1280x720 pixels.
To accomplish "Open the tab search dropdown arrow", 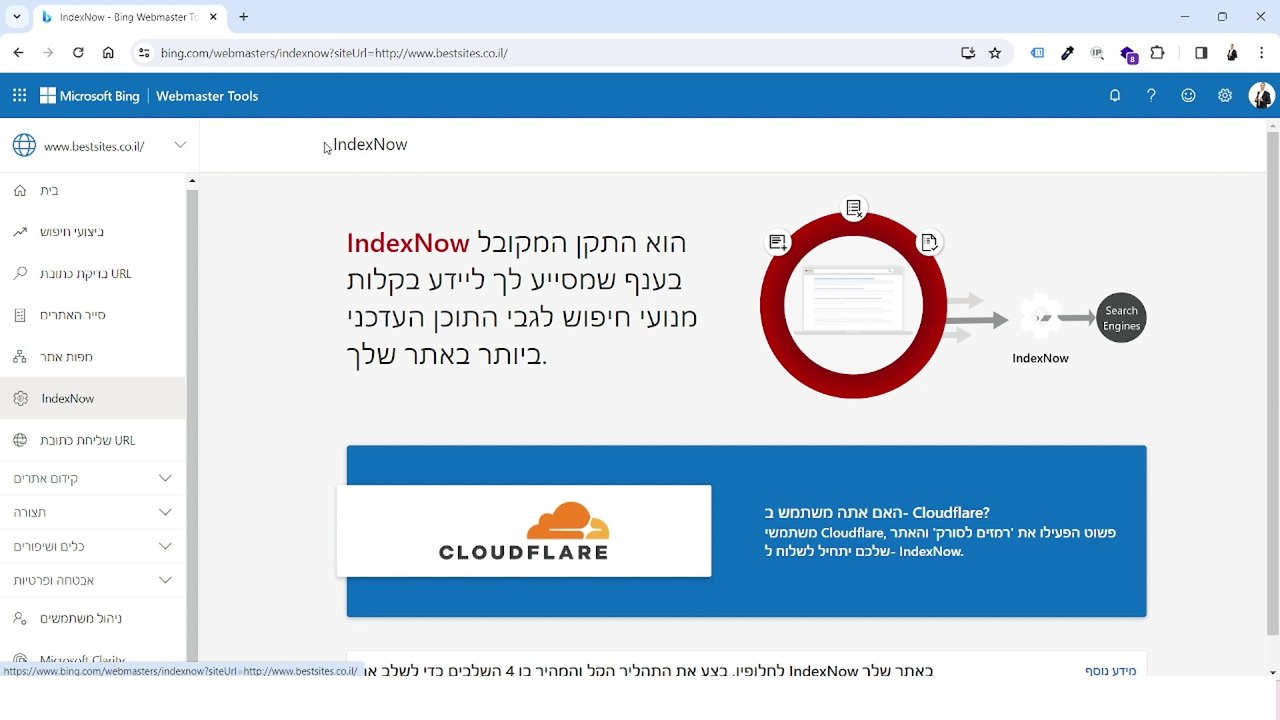I will pyautogui.click(x=16, y=17).
